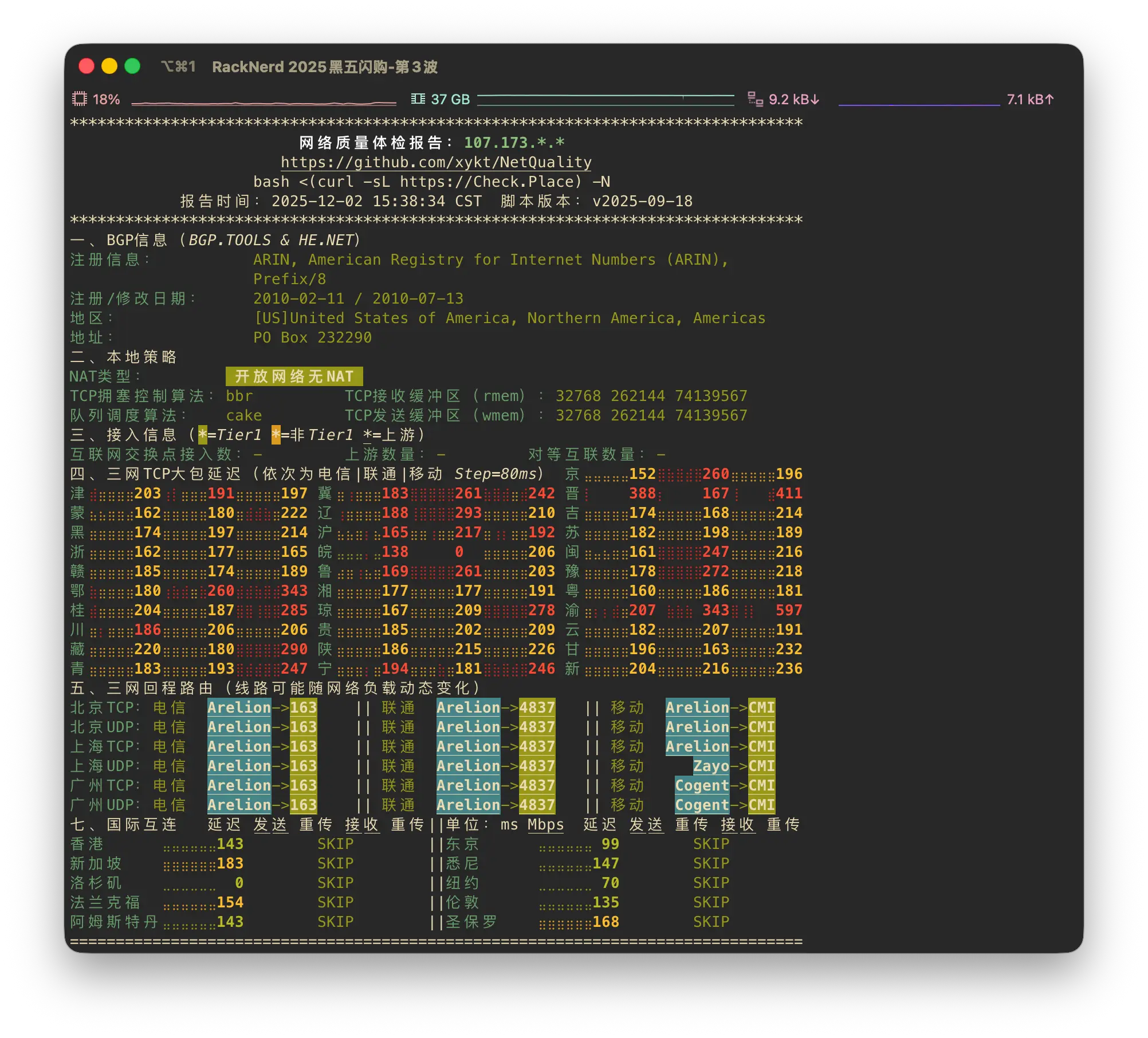Viewport: 1148px width, 1038px height.
Task: Click the masked IP address 107.173.*.*
Action: pyautogui.click(x=514, y=143)
